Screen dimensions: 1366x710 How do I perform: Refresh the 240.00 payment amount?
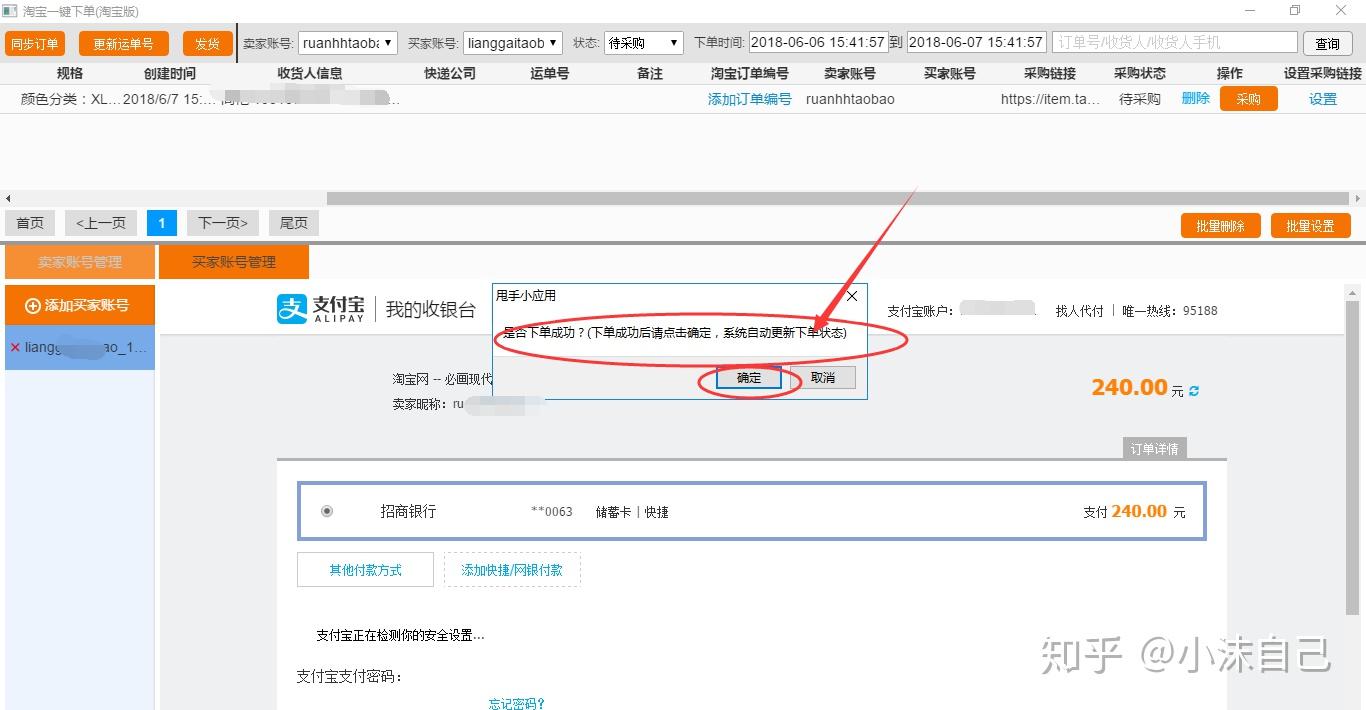point(1194,390)
